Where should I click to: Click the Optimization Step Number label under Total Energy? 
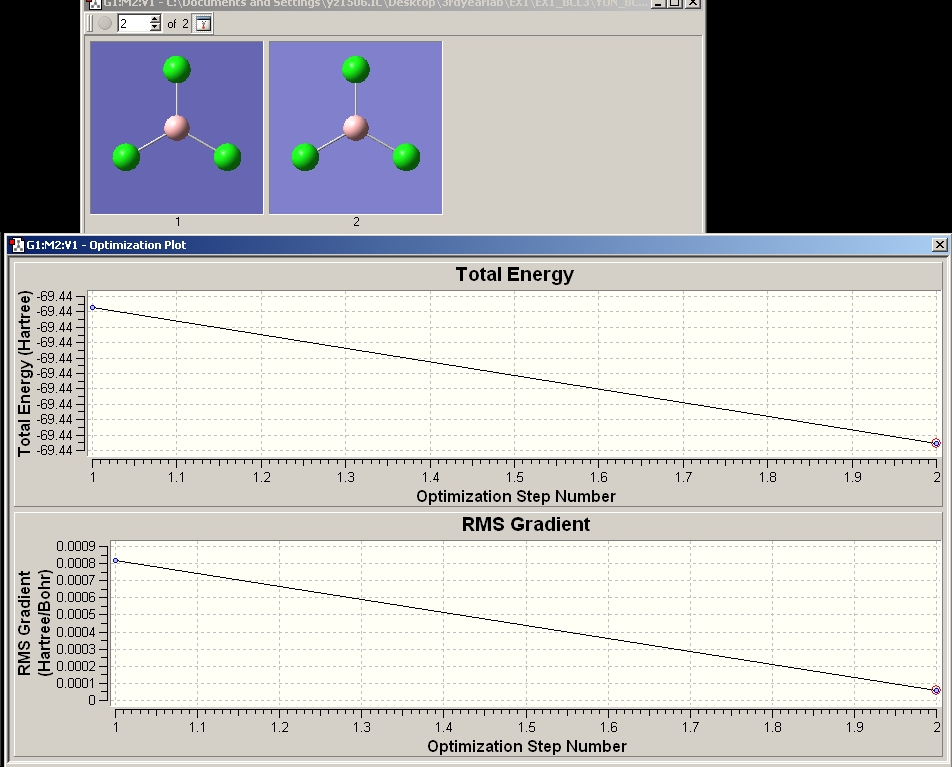pos(516,497)
